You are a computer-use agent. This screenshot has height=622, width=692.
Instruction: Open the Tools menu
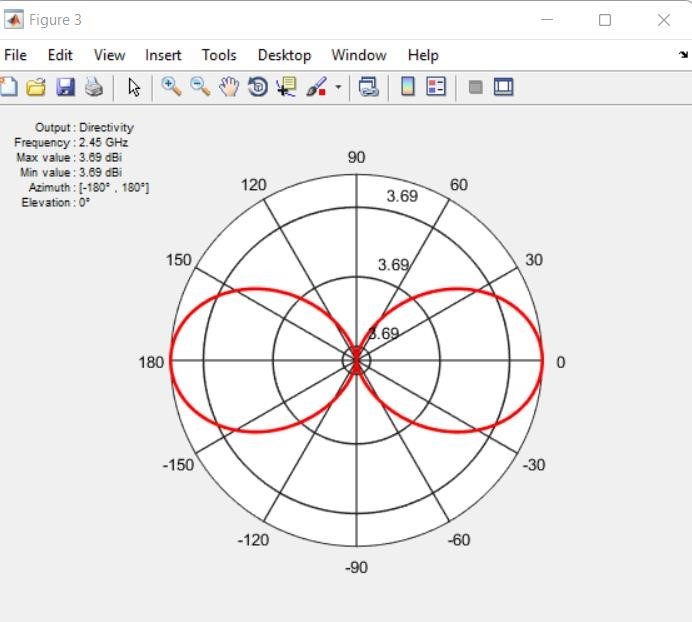point(219,55)
